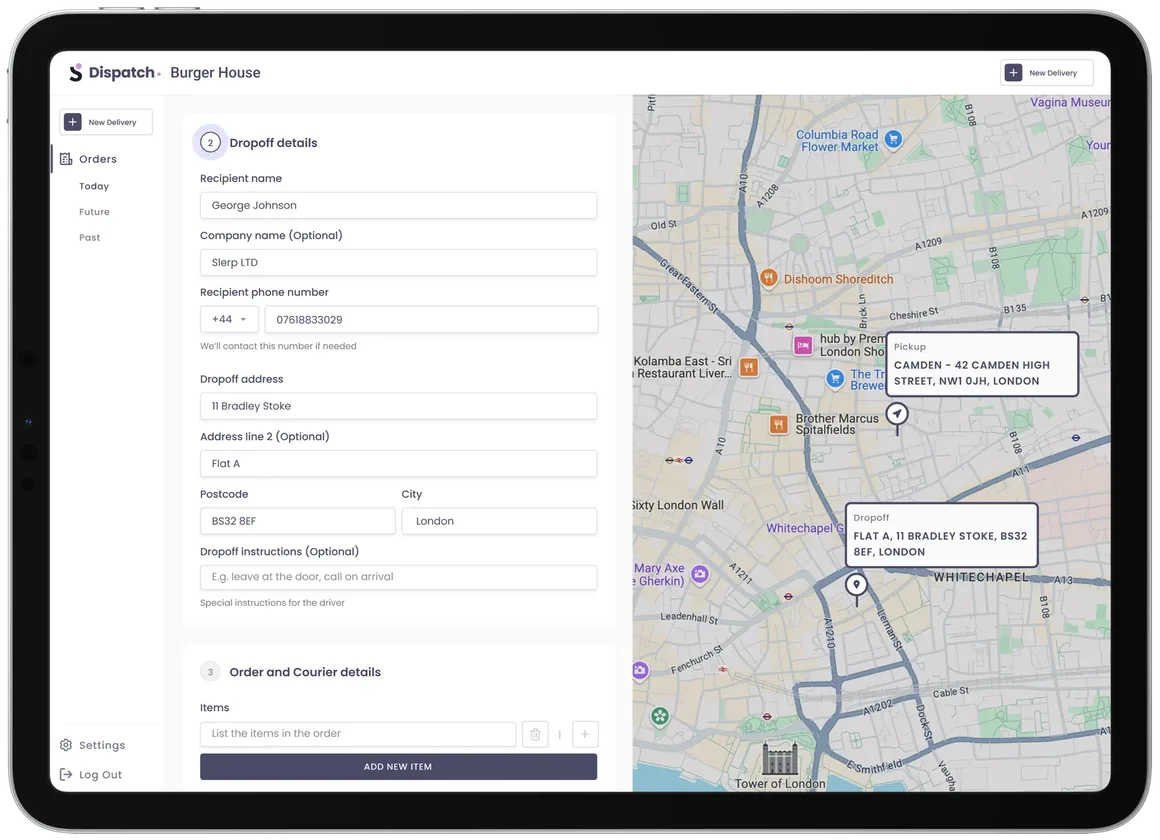1160x840 pixels.
Task: Click the Orders list icon in sidebar
Action: (66, 159)
